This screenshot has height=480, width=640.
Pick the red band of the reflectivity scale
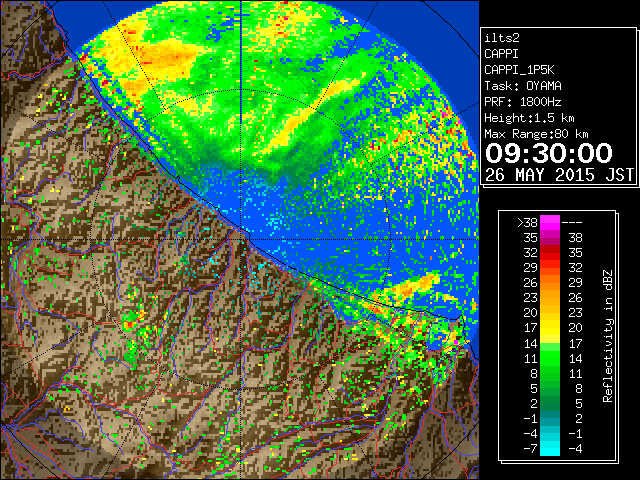tap(550, 253)
